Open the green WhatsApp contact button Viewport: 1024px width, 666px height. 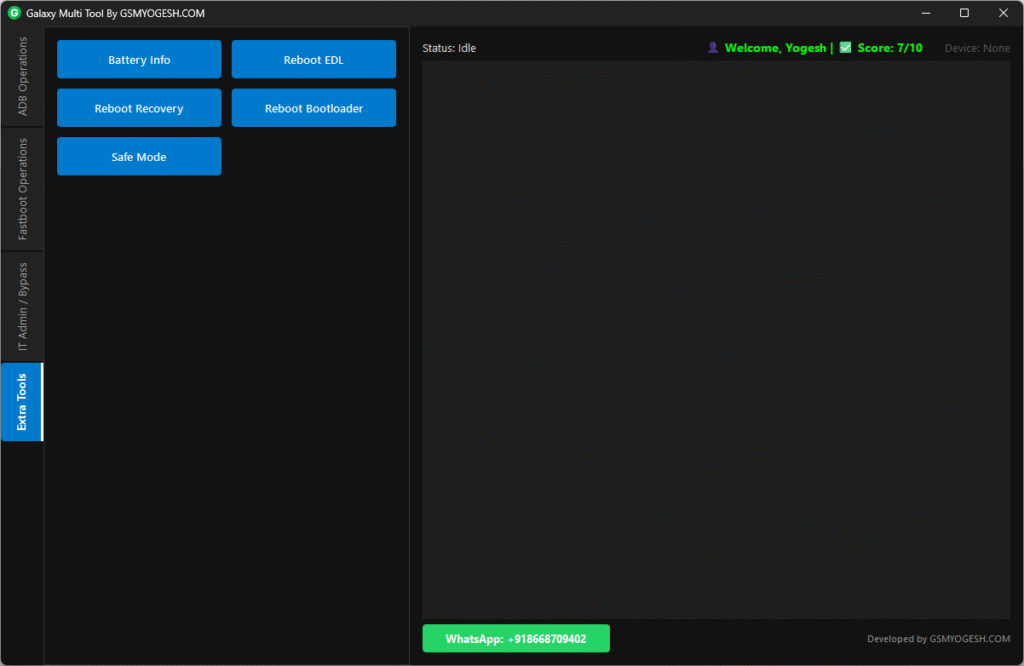pyautogui.click(x=515, y=639)
